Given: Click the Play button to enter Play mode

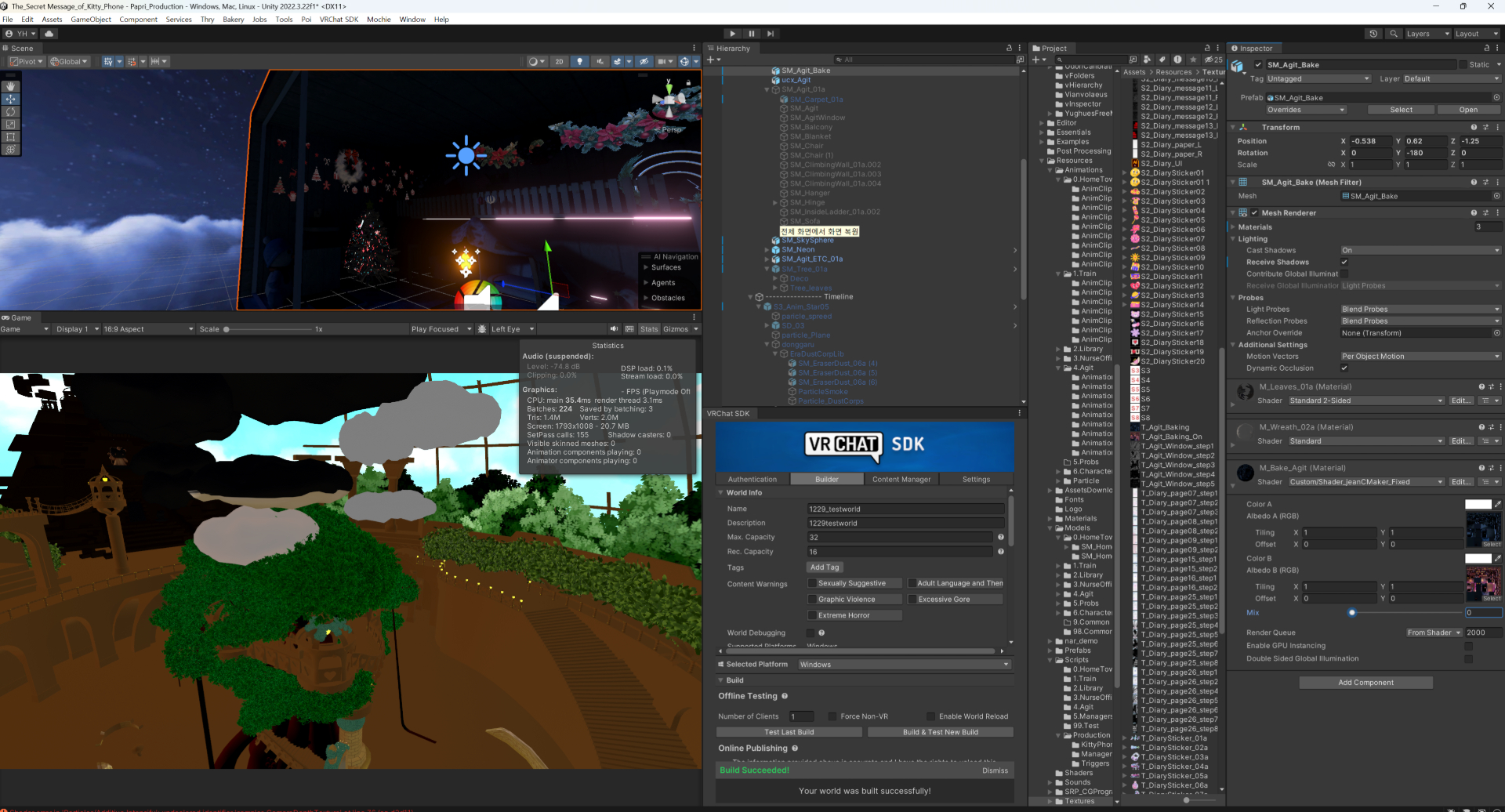Looking at the screenshot, I should (x=732, y=34).
